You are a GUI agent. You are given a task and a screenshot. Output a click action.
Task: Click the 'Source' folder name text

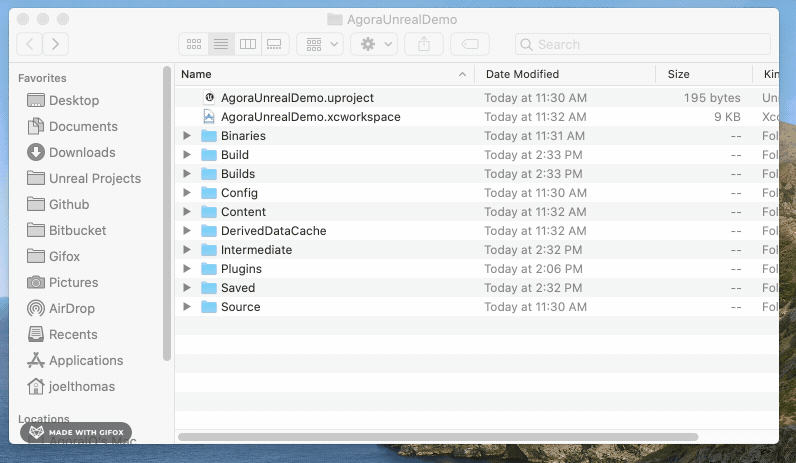click(x=241, y=307)
